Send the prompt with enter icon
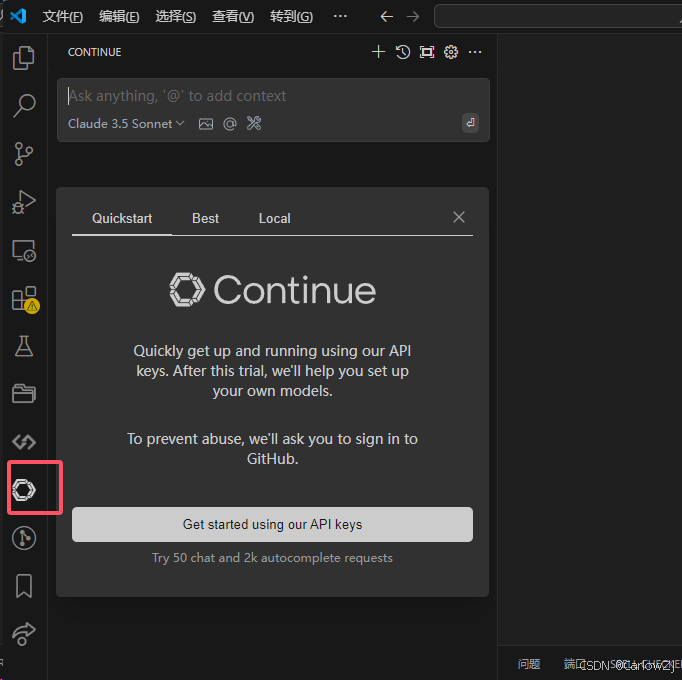This screenshot has width=682, height=680. (470, 123)
